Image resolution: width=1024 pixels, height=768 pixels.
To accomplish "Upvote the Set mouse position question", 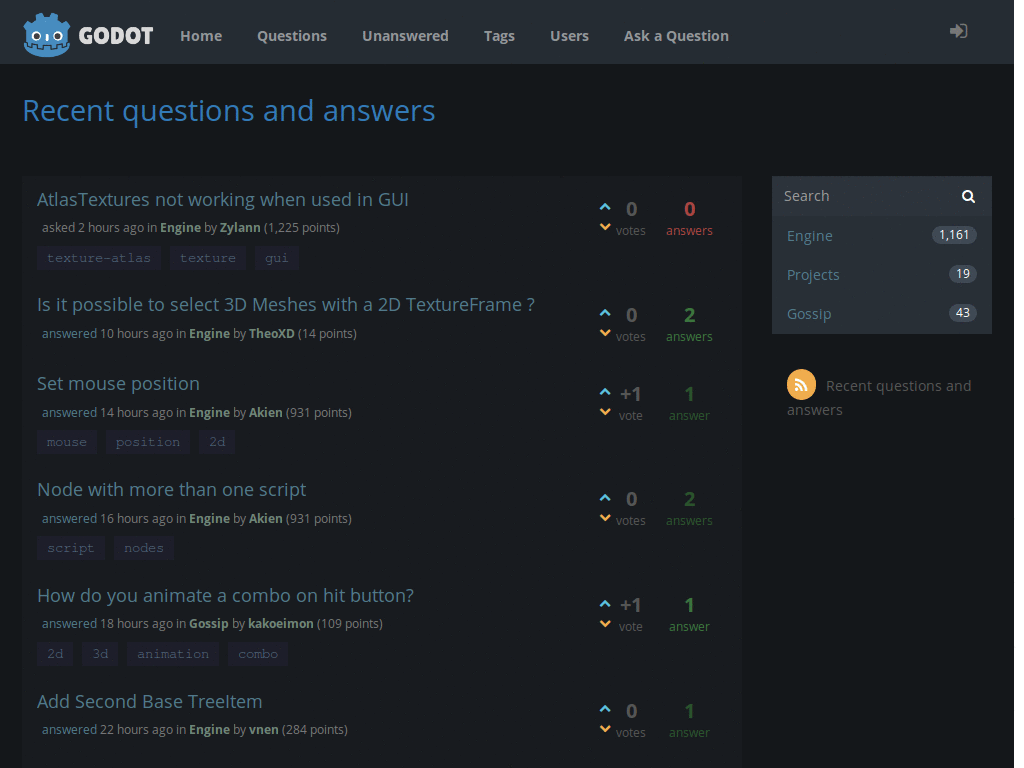I will click(x=605, y=392).
